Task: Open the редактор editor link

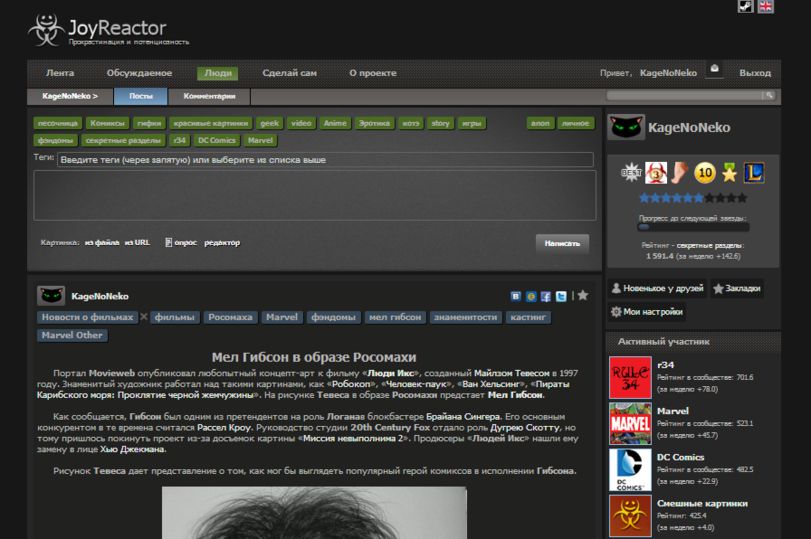Action: point(222,243)
